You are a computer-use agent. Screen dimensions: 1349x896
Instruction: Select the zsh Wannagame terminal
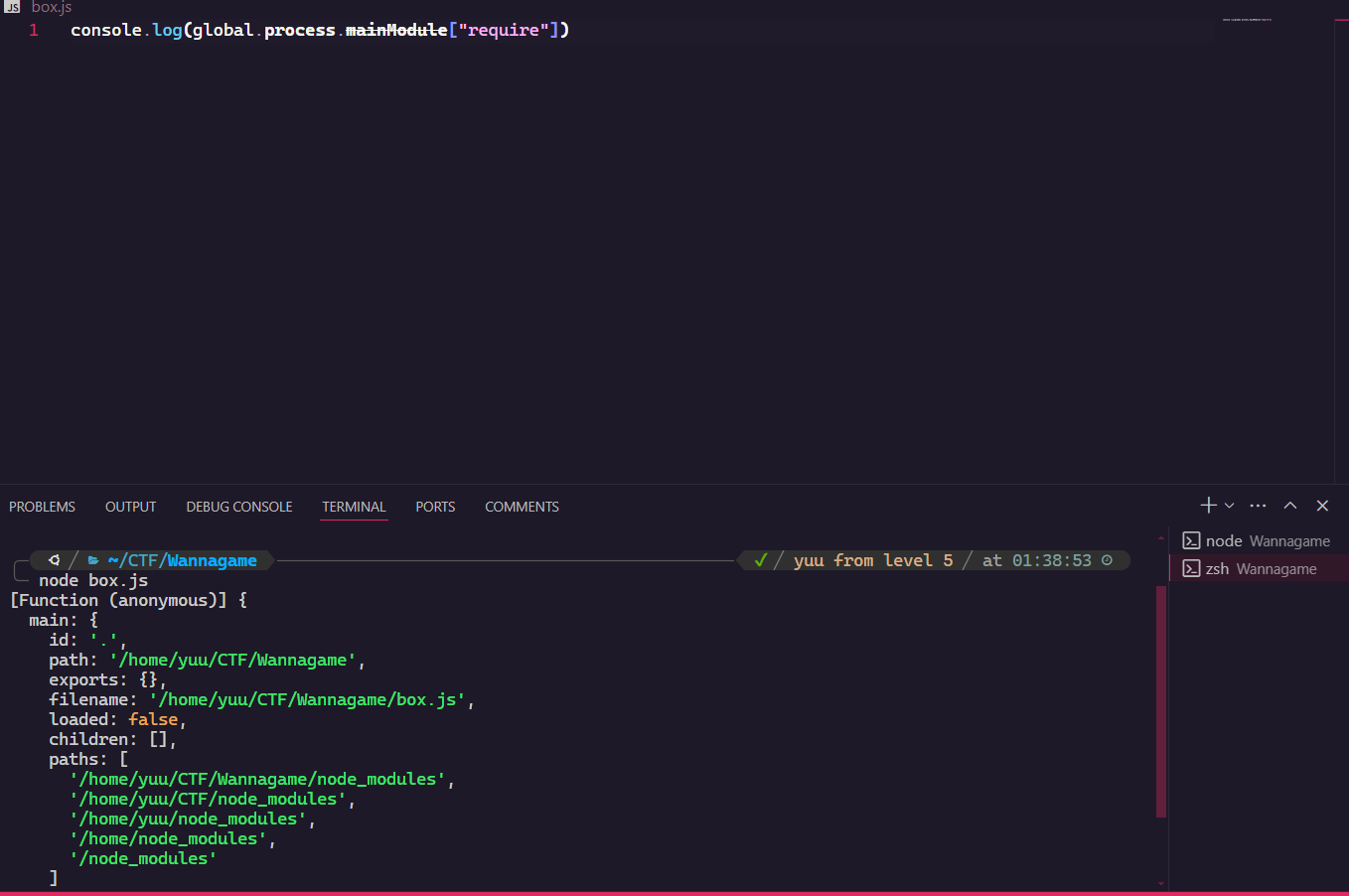[1259, 568]
